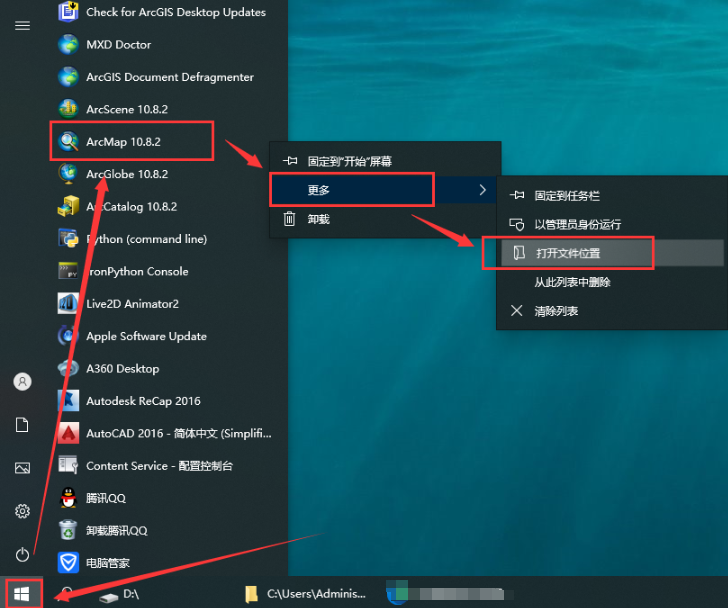Open the Pictures sidebar icon
The height and width of the screenshot is (608, 728).
22,468
